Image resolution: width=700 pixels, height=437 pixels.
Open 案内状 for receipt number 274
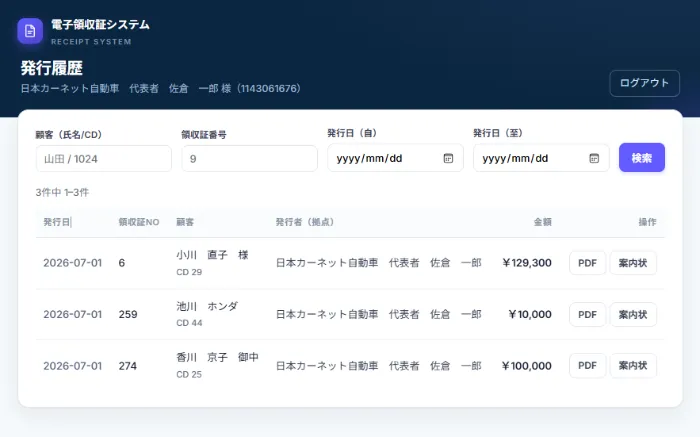click(633, 366)
